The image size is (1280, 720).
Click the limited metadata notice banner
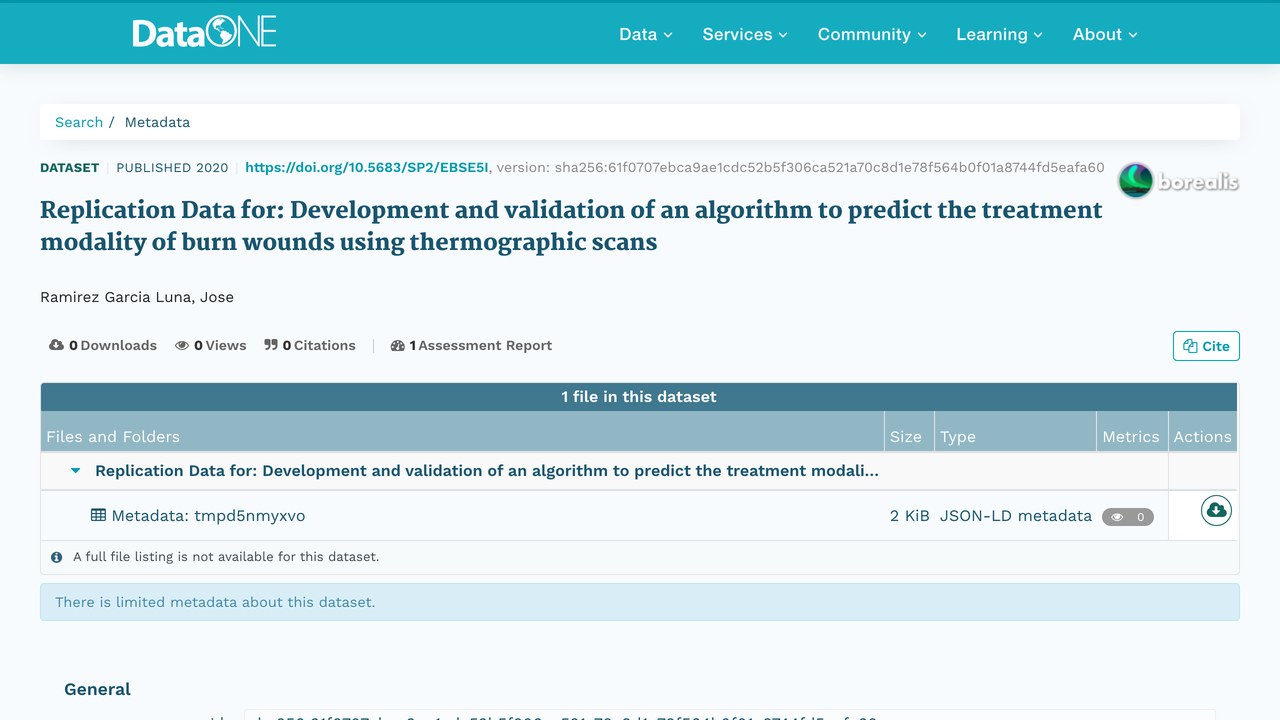coord(640,602)
